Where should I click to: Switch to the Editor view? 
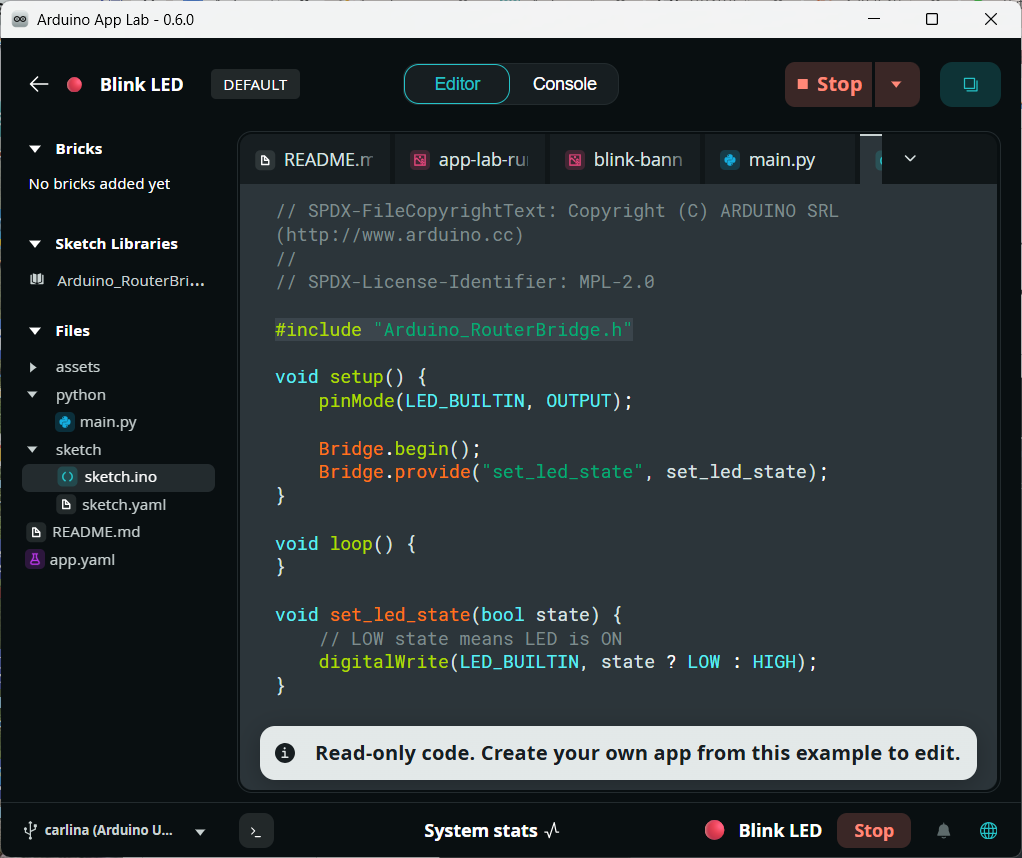tap(457, 85)
